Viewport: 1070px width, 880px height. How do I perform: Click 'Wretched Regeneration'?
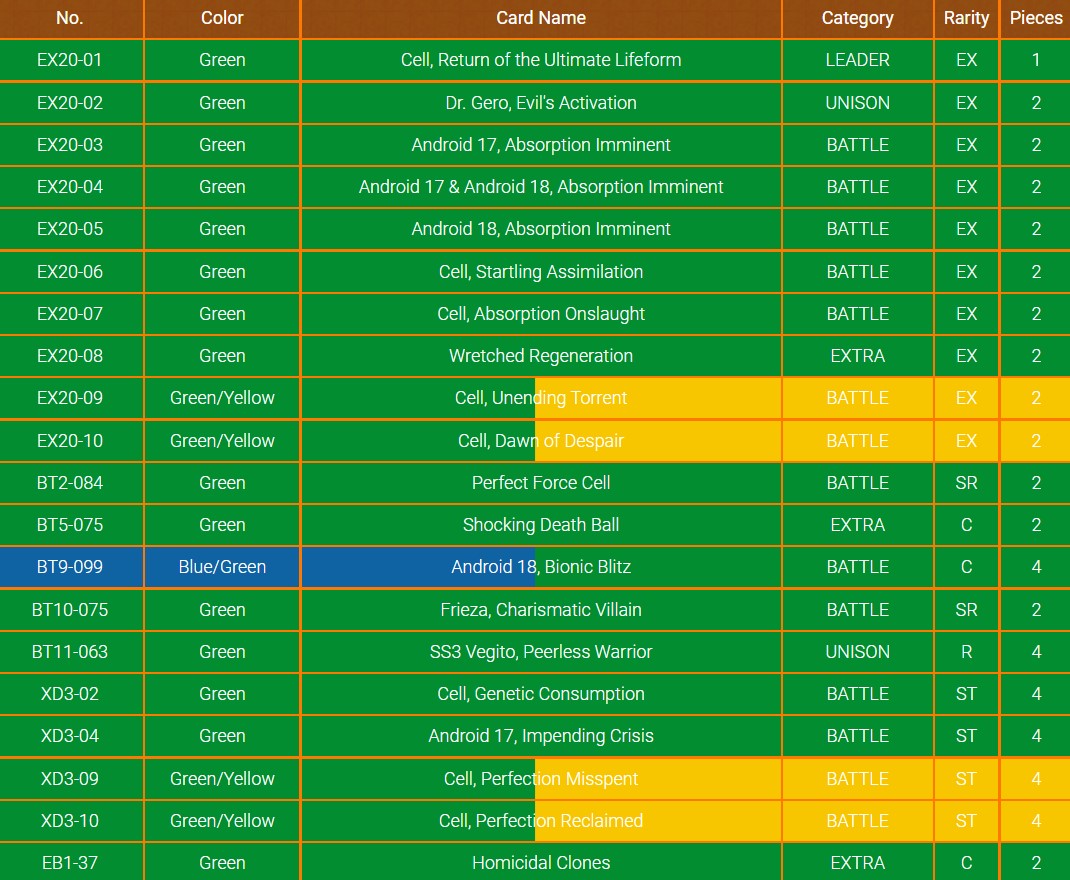pyautogui.click(x=540, y=356)
